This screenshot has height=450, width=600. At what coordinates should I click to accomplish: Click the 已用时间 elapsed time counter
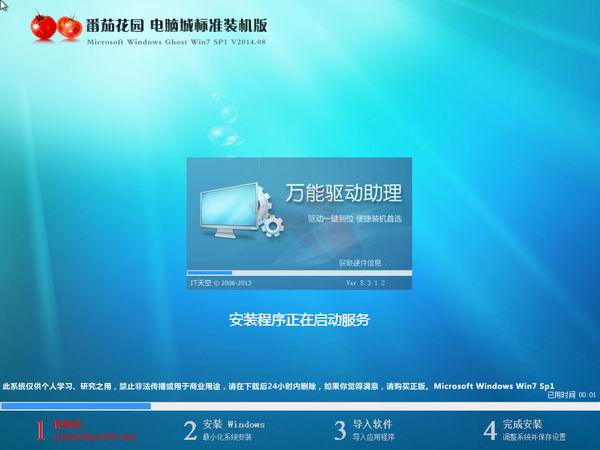tap(571, 395)
